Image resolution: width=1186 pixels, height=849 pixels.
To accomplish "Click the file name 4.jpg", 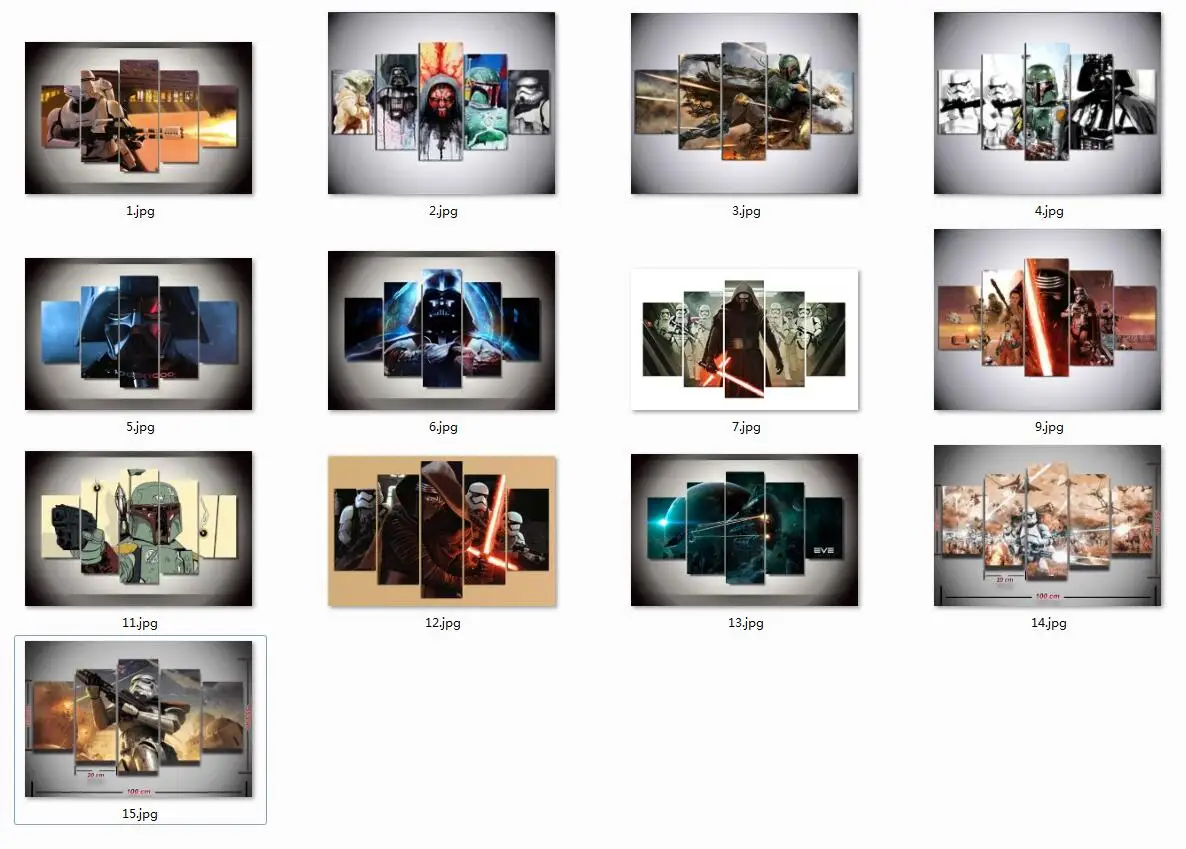I will [x=1049, y=211].
